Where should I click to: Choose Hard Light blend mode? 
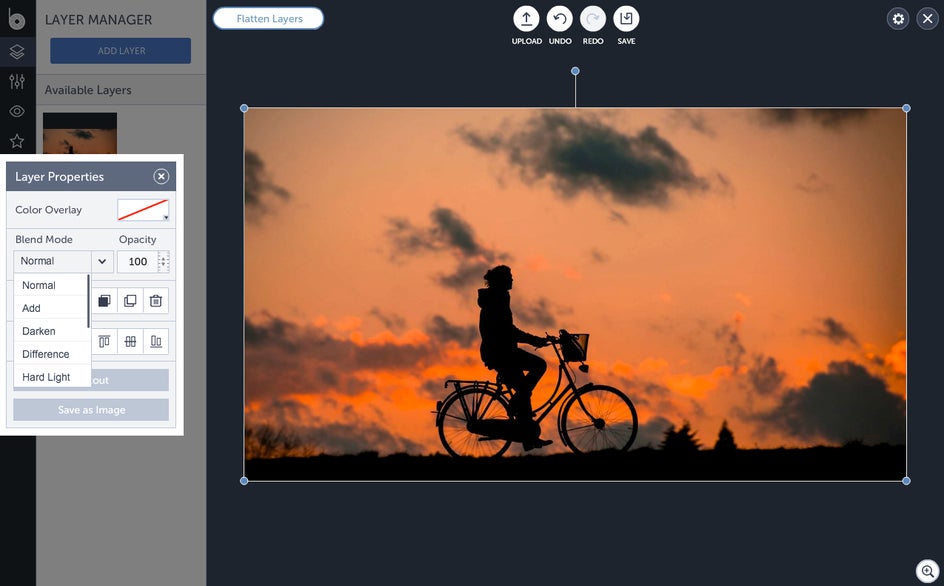click(51, 376)
